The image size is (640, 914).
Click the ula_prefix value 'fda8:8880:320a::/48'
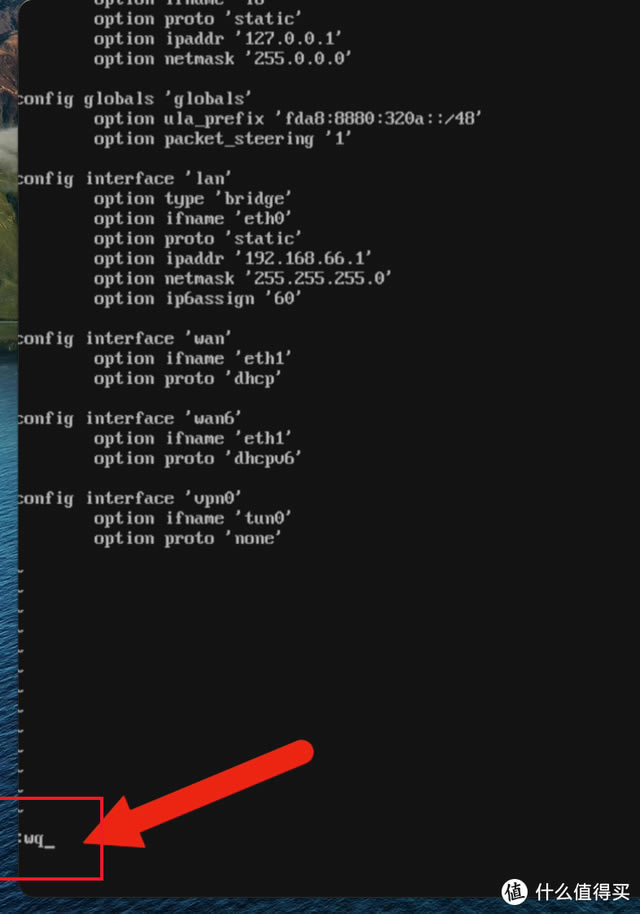pyautogui.click(x=378, y=118)
